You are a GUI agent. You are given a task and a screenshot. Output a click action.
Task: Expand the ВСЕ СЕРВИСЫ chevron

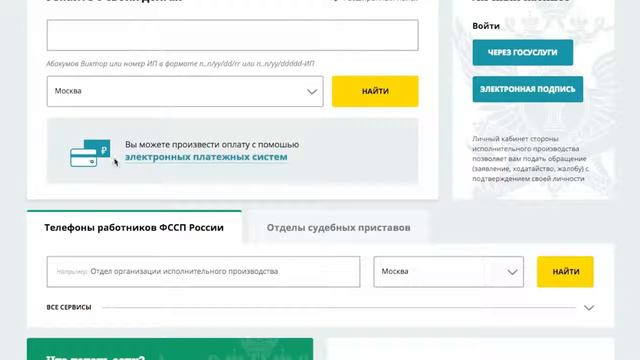pyautogui.click(x=589, y=308)
